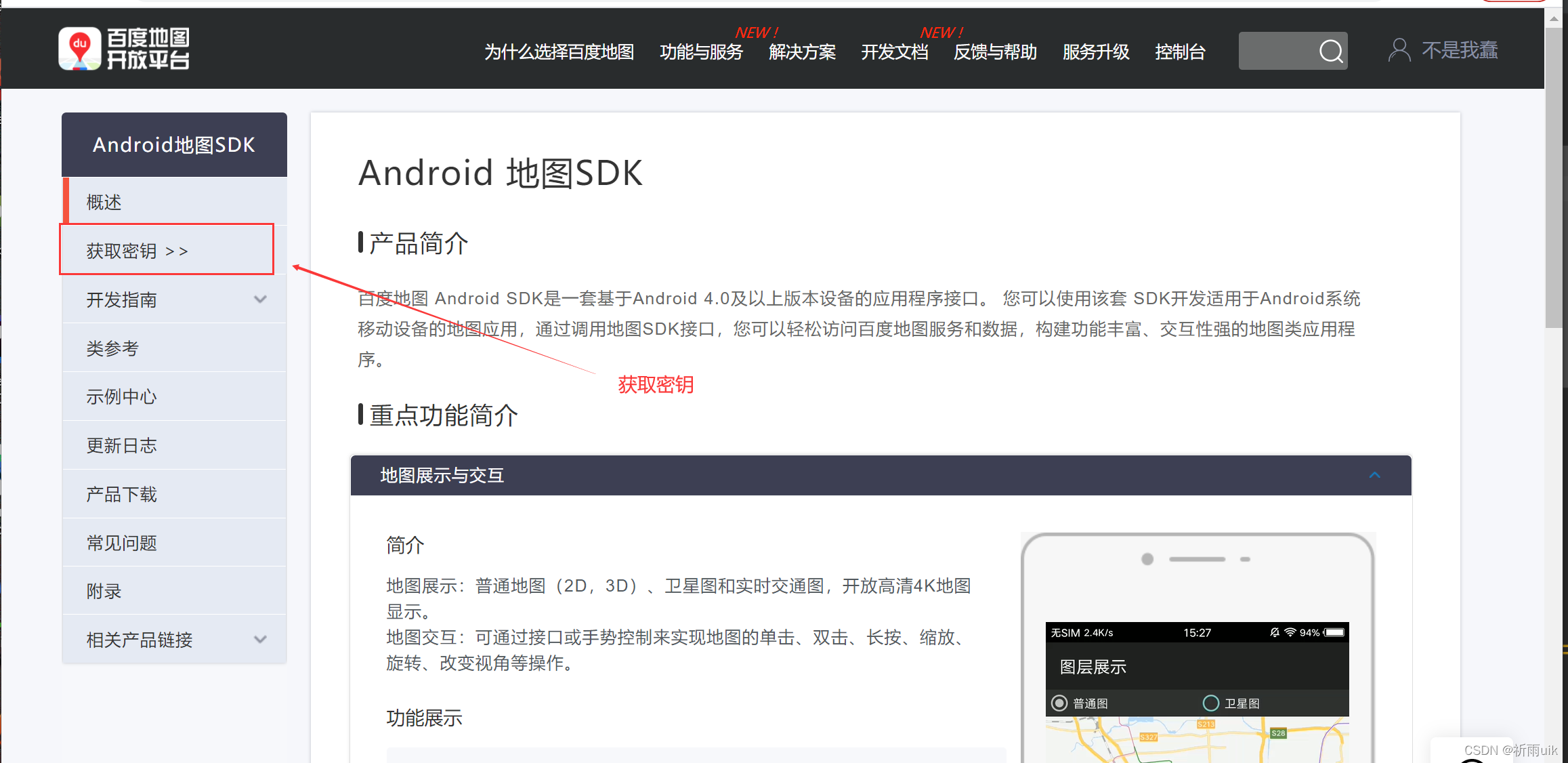Viewport: 1568px width, 763px height.
Task: Open 反馈与帮助 menu
Action: (995, 51)
